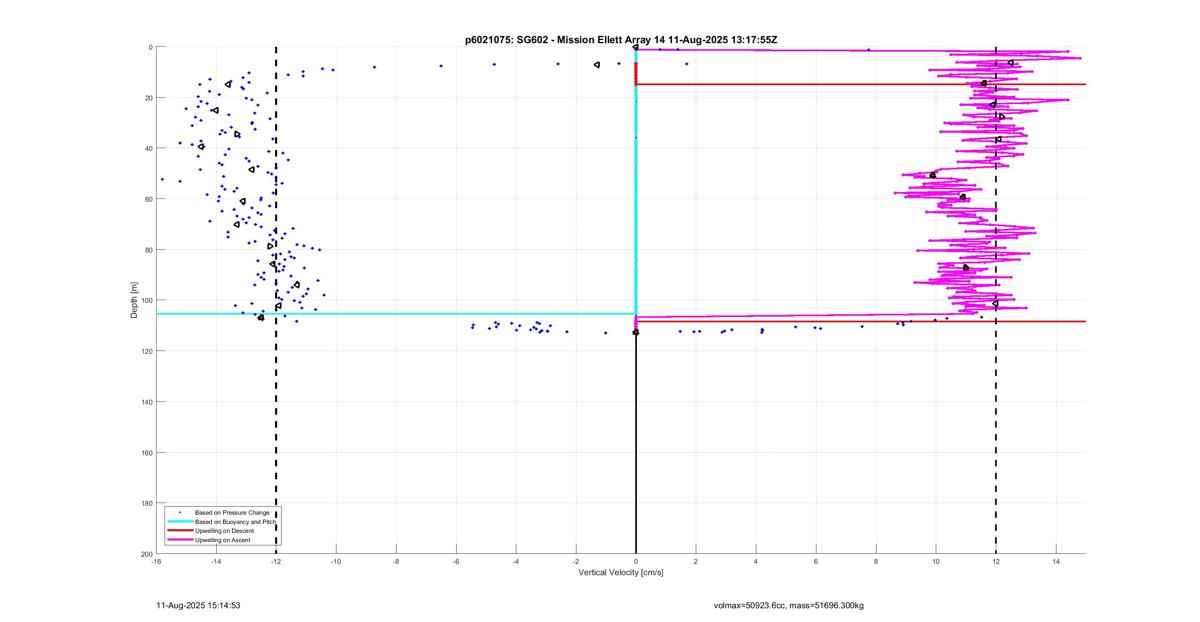Click the plot title starting "p6021075: SG602"

621,39
